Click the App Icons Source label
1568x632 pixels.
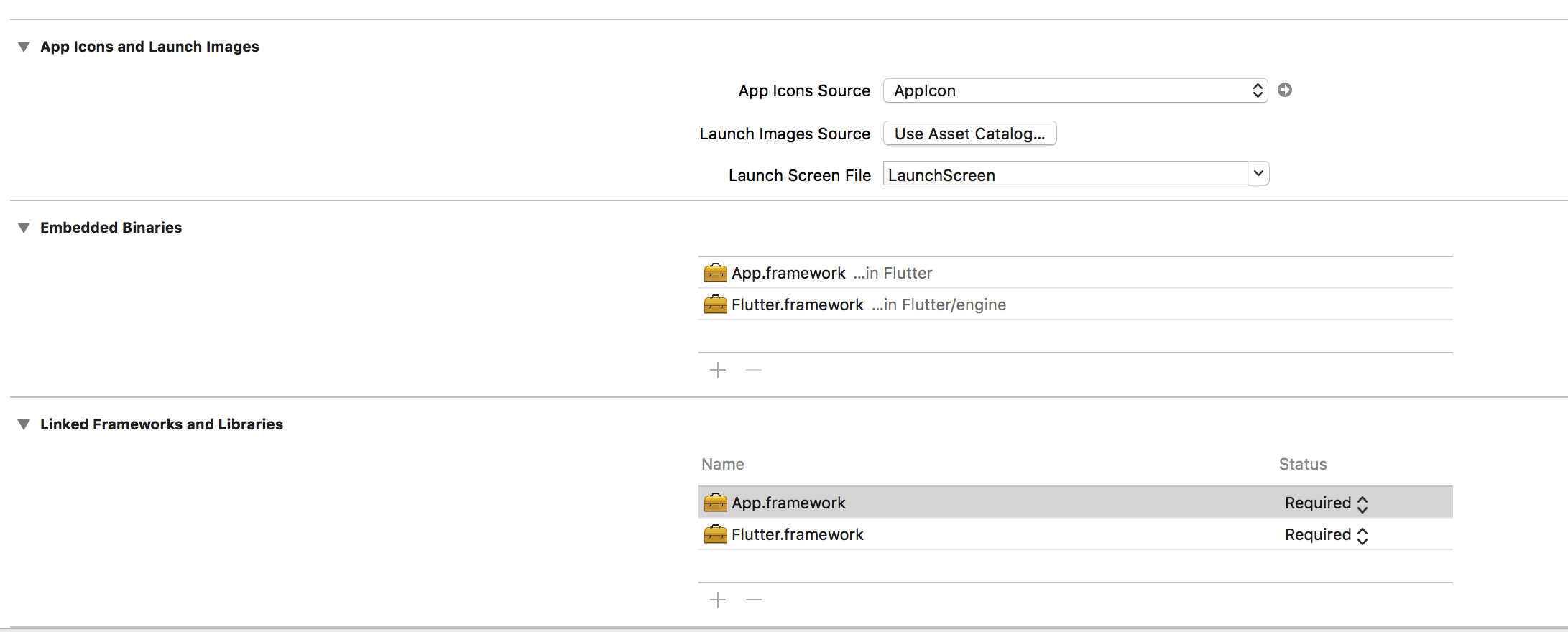click(x=804, y=90)
